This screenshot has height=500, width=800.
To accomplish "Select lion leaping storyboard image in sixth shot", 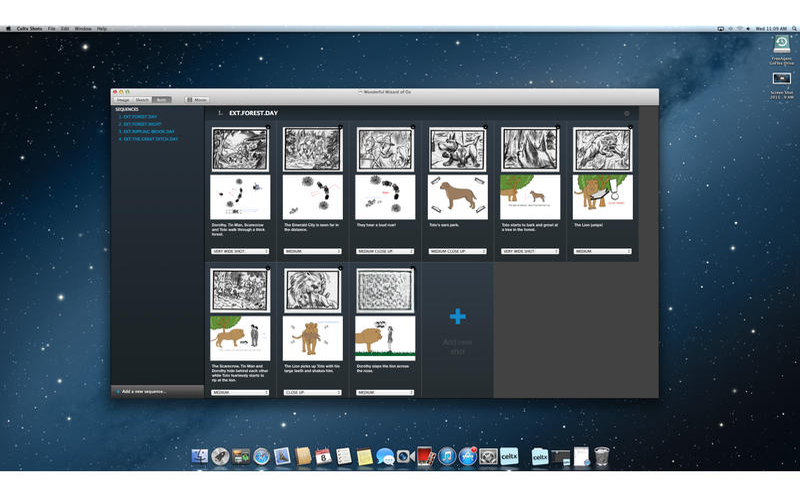I will click(x=602, y=149).
